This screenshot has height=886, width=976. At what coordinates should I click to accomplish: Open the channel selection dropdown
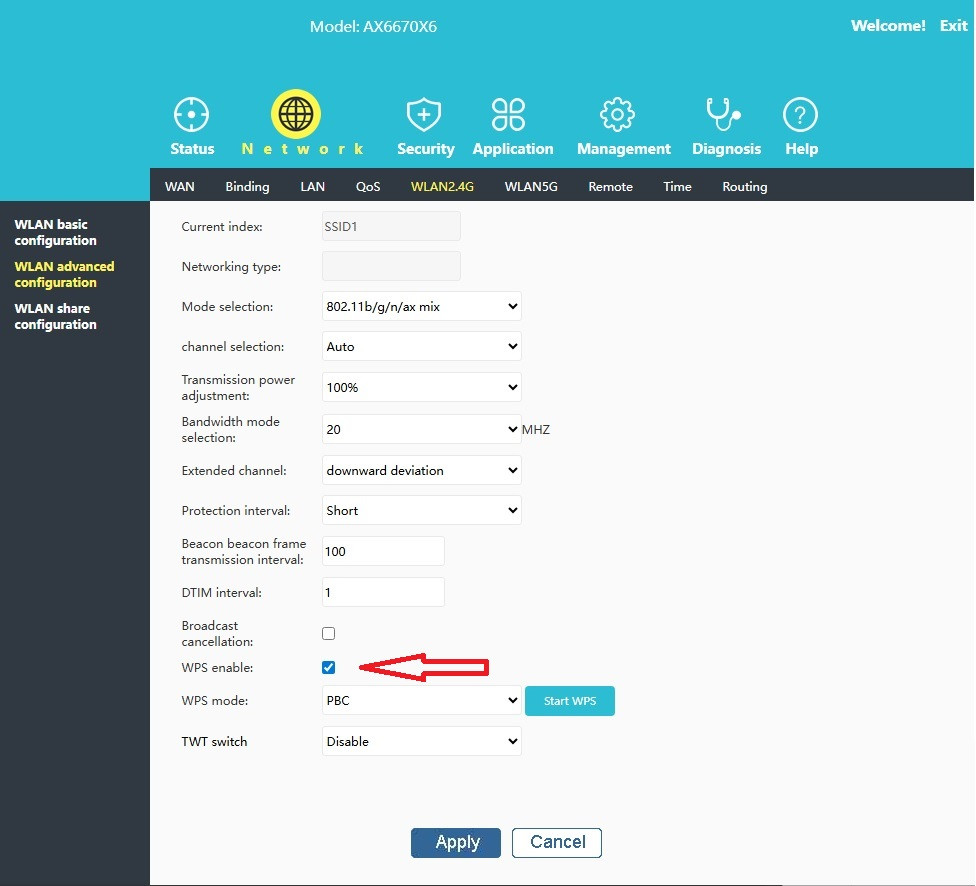click(421, 347)
